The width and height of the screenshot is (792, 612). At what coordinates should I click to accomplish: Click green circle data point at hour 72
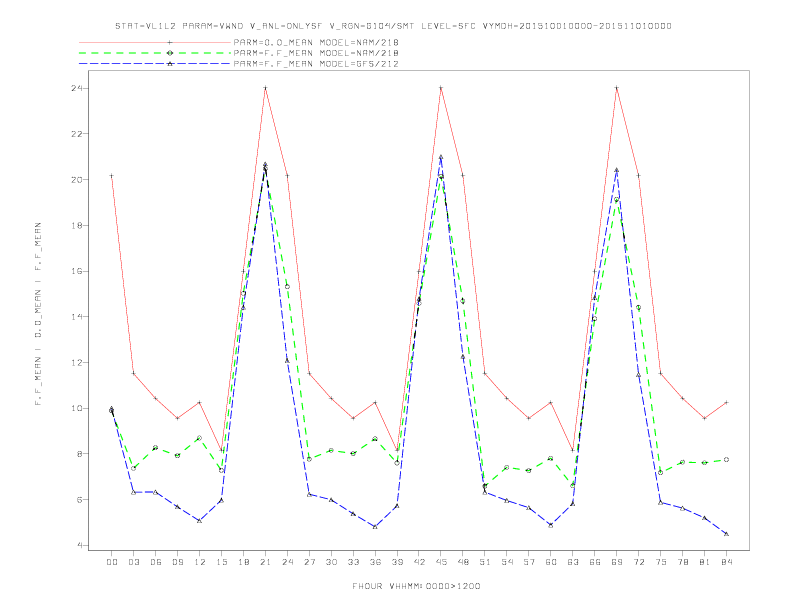pos(638,307)
